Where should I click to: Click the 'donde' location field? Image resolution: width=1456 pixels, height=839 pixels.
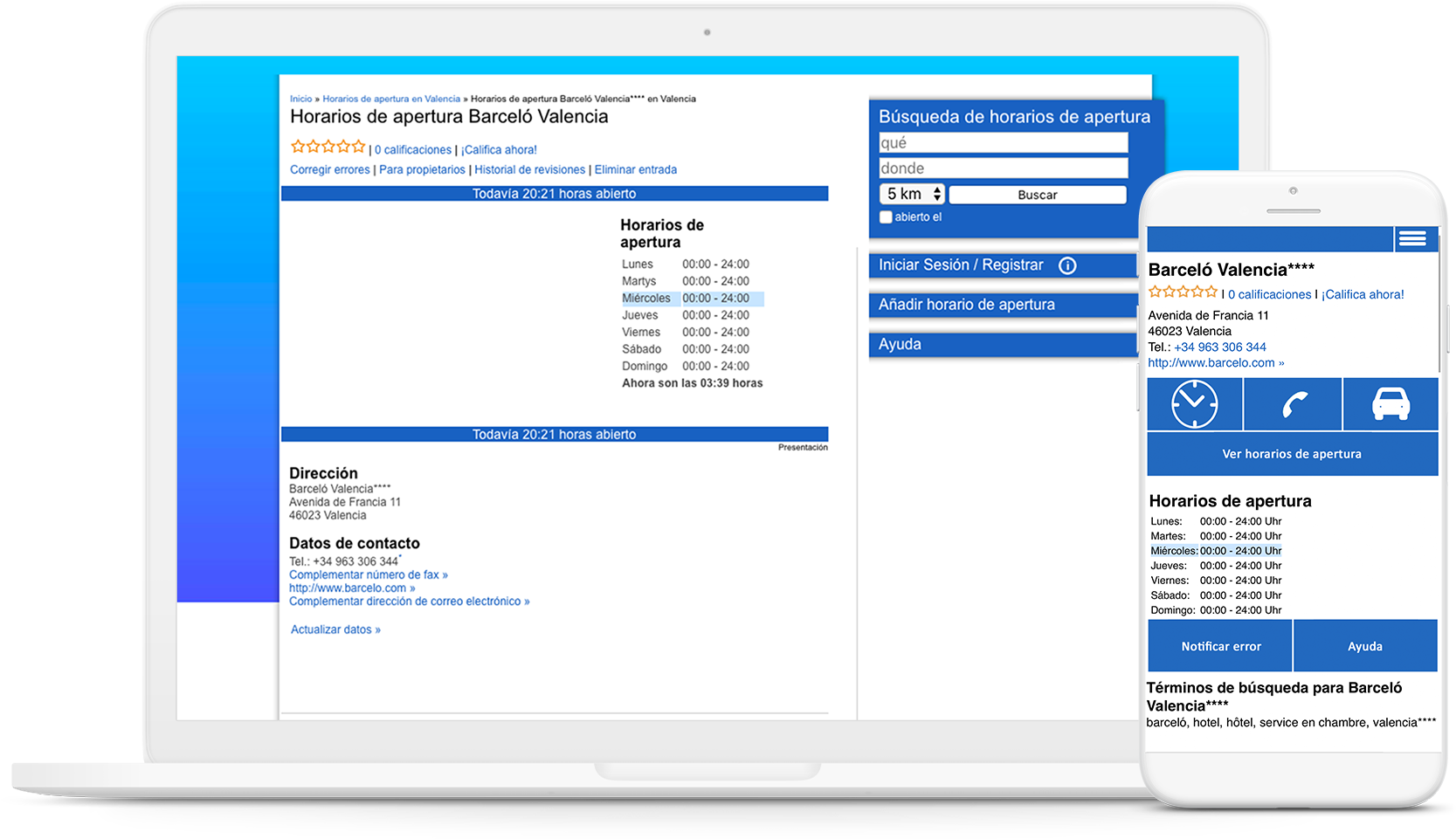coord(1004,168)
